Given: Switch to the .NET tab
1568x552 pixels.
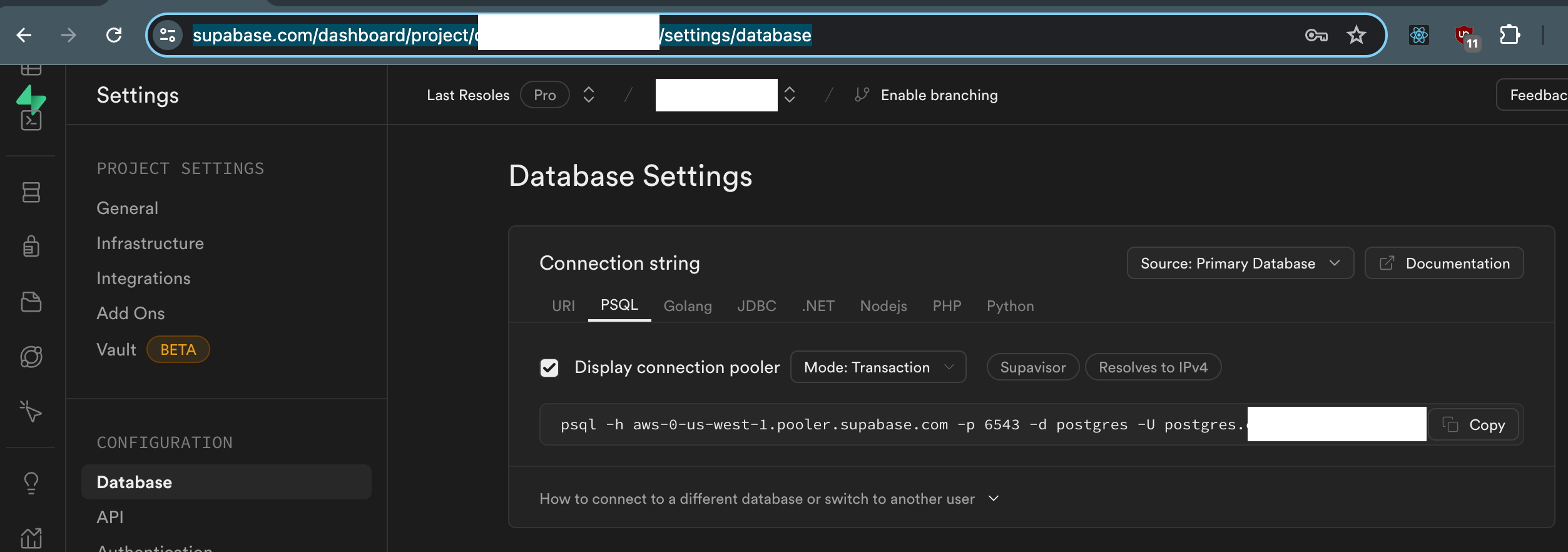Looking at the screenshot, I should (x=818, y=306).
